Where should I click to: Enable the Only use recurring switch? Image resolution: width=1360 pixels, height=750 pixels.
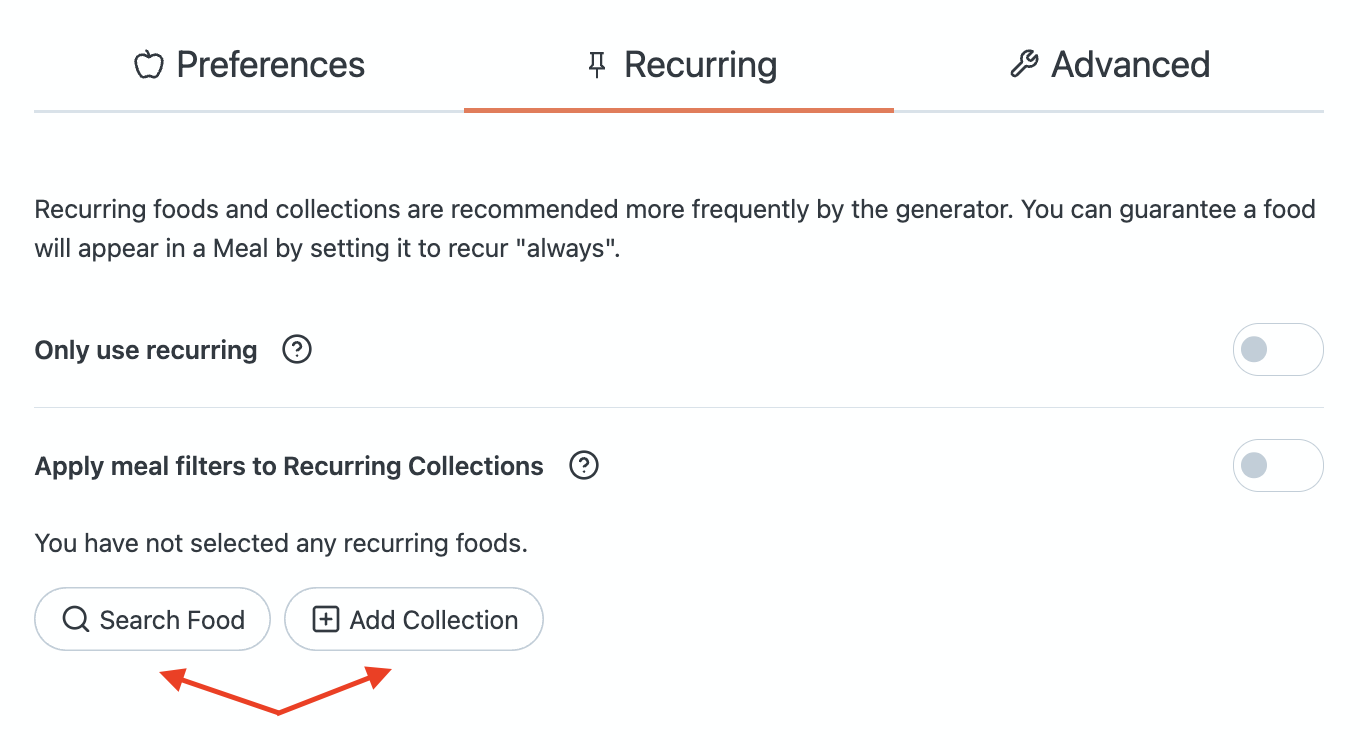[1277, 350]
